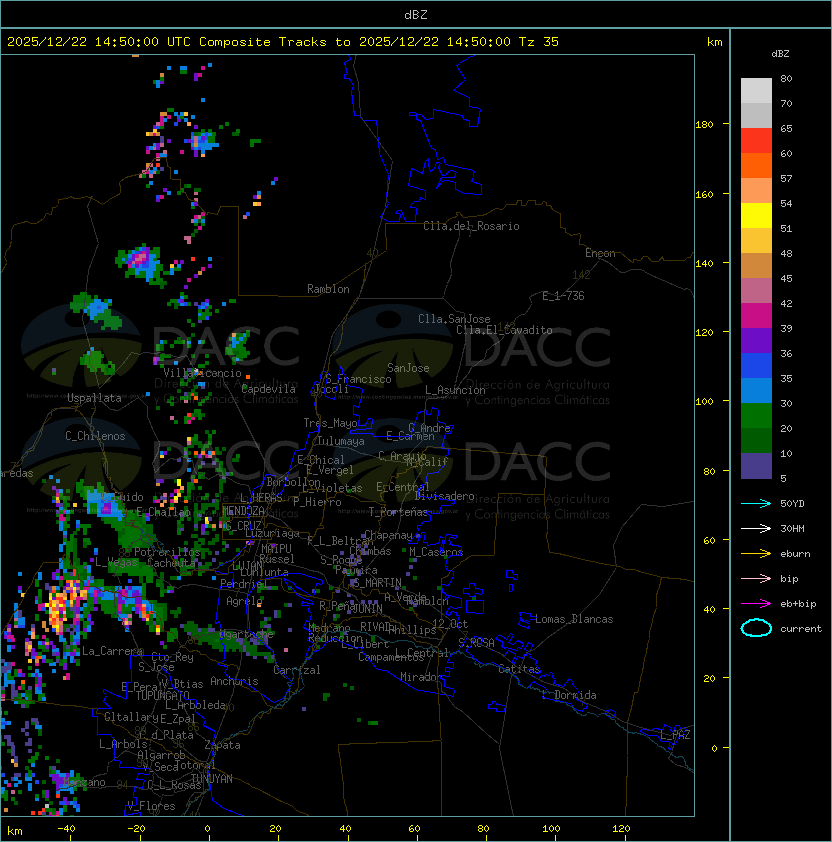Select the purple 36-39 dBZ color band
The image size is (832, 842).
[756, 340]
